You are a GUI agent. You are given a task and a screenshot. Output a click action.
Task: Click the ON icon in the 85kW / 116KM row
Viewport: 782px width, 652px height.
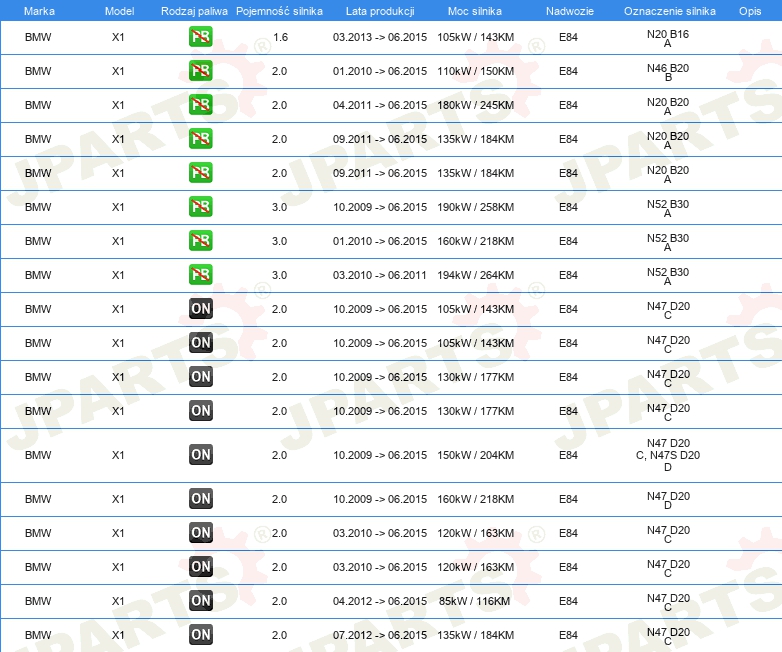pos(200,601)
